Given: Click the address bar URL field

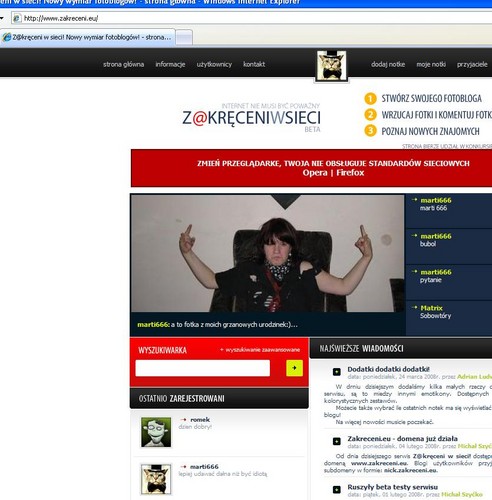Looking at the screenshot, I should point(253,18).
